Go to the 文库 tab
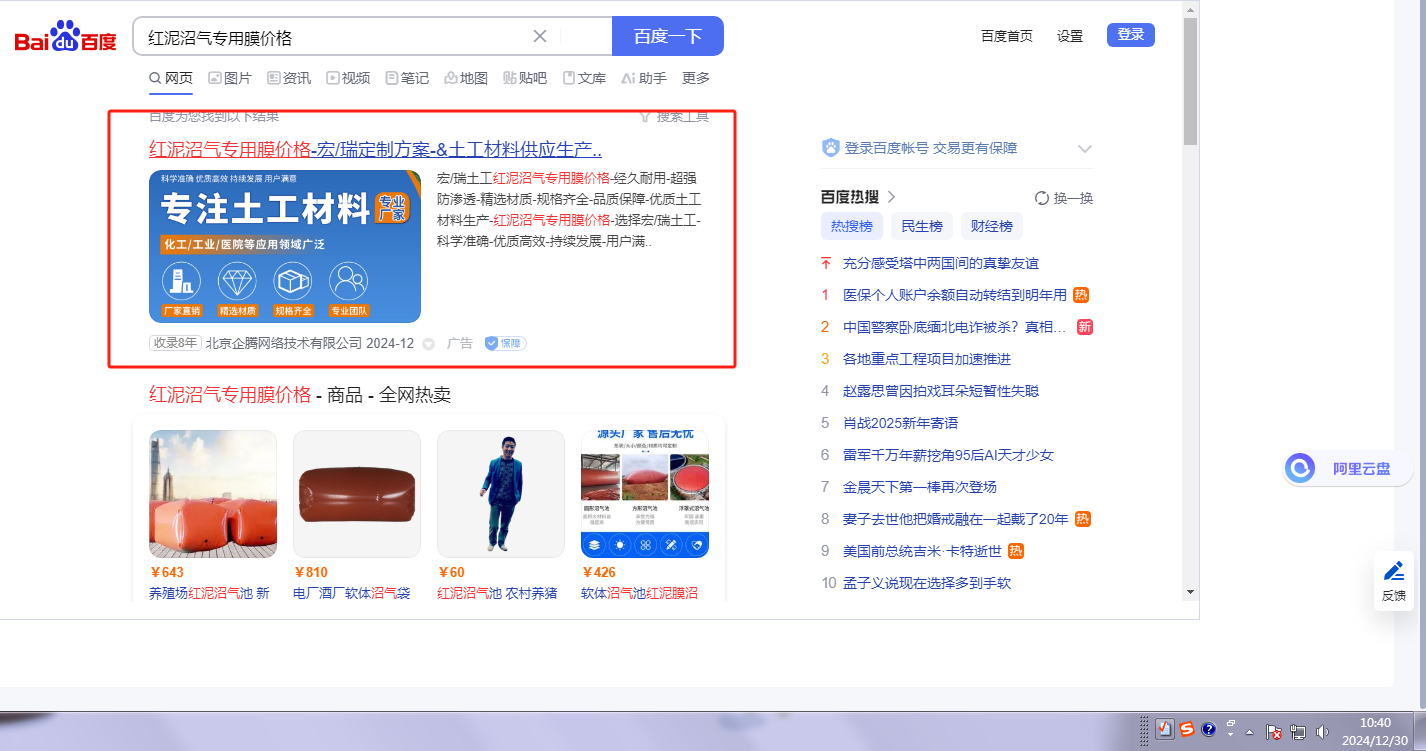 coord(584,78)
